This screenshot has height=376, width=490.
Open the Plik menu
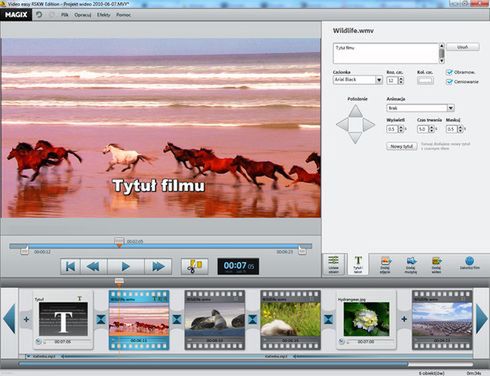(x=65, y=15)
